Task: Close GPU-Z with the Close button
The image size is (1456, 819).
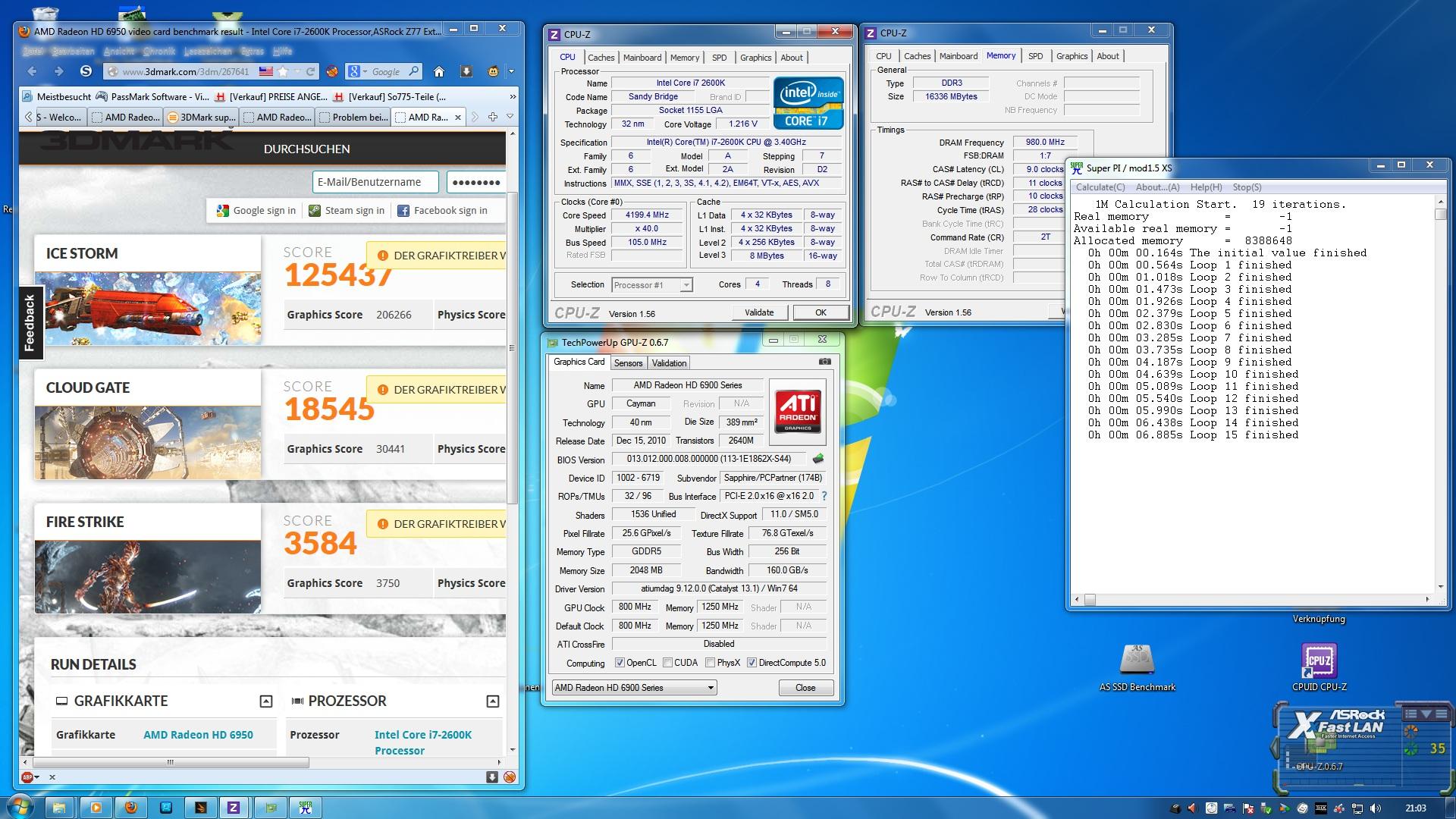Action: pos(805,688)
